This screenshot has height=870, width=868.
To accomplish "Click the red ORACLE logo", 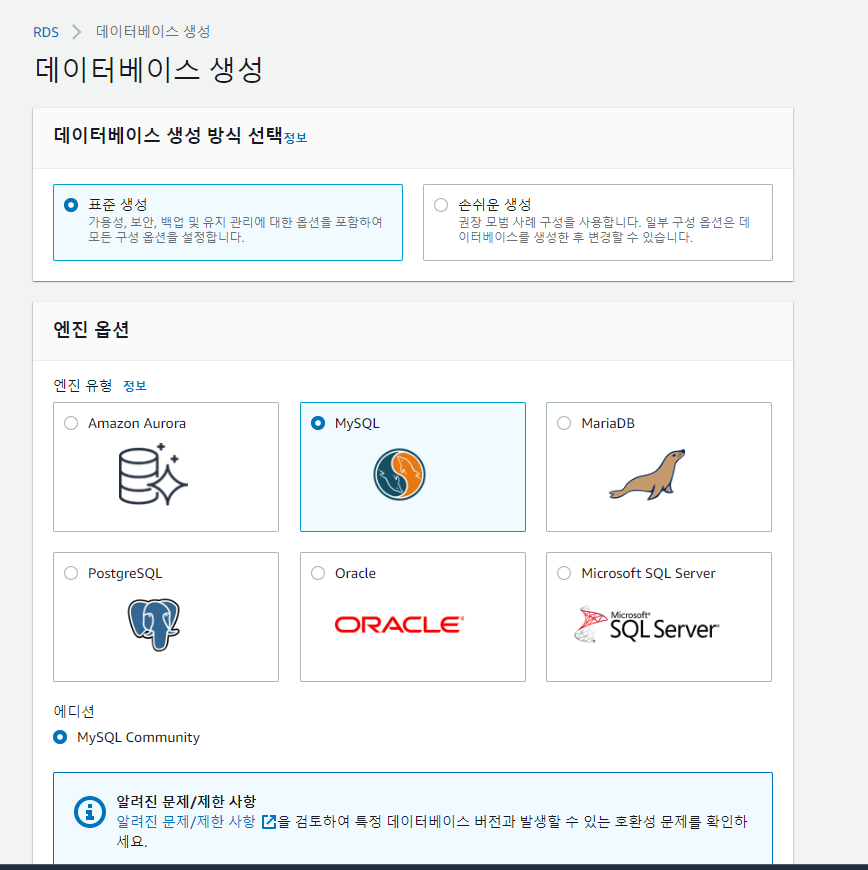I will [x=399, y=625].
